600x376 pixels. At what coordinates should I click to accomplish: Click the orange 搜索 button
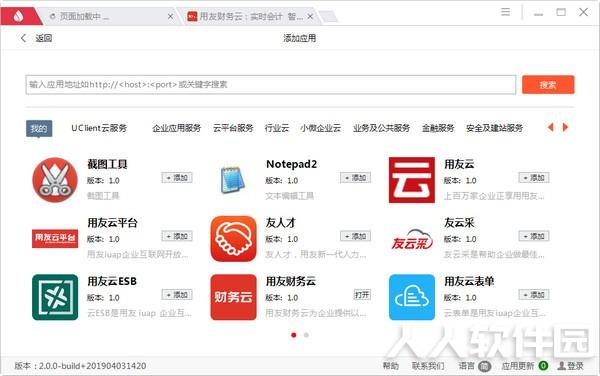(x=548, y=85)
